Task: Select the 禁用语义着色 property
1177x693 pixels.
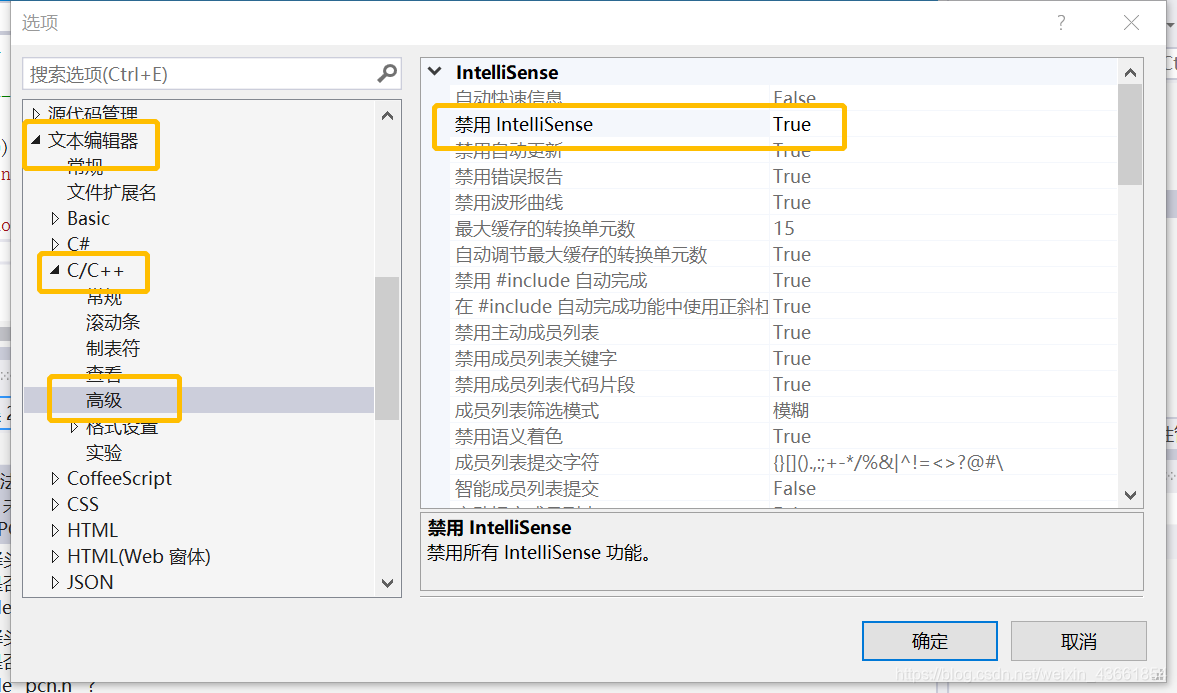Action: coord(508,436)
